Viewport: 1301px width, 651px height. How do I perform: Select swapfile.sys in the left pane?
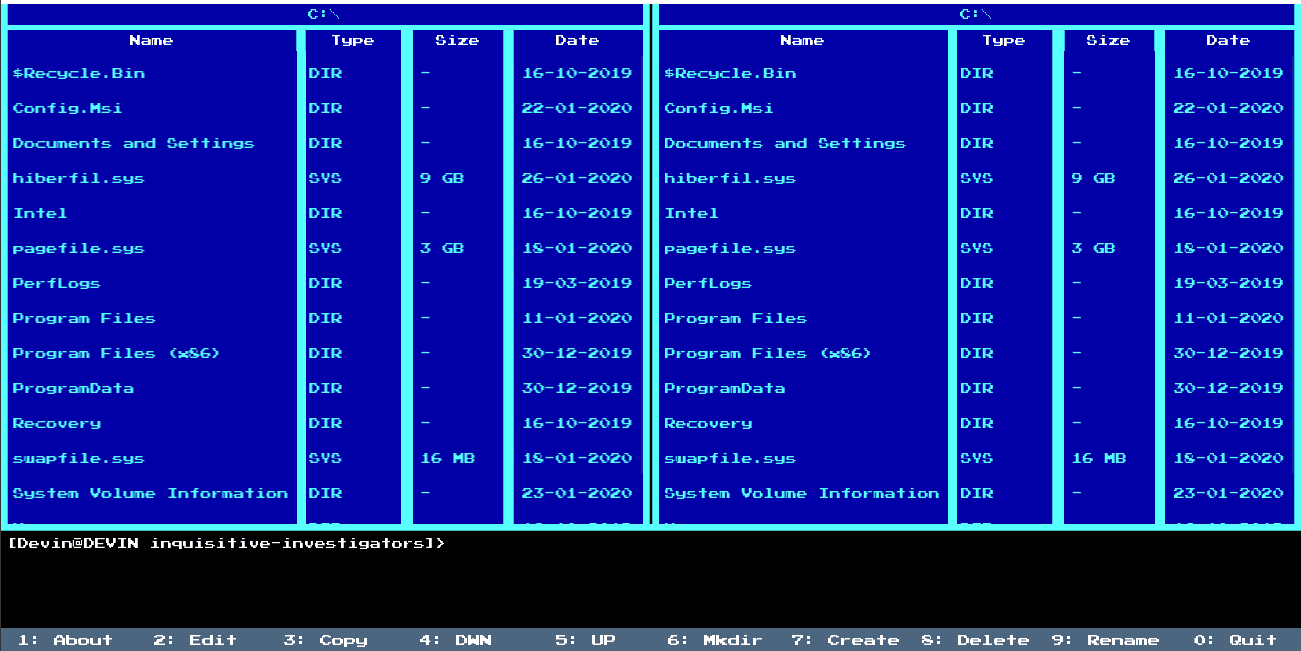79,458
